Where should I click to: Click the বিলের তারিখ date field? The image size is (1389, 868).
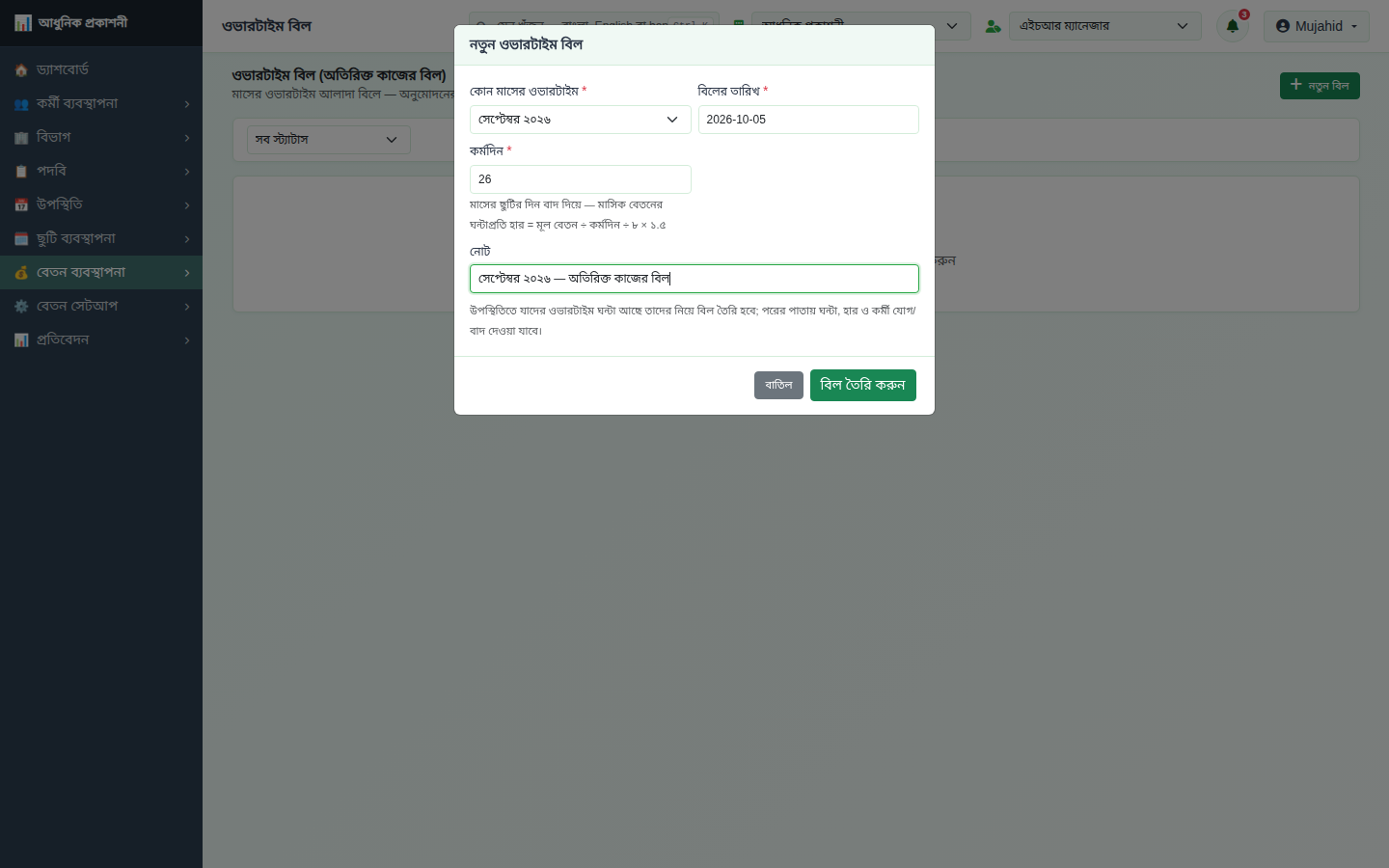click(x=808, y=120)
